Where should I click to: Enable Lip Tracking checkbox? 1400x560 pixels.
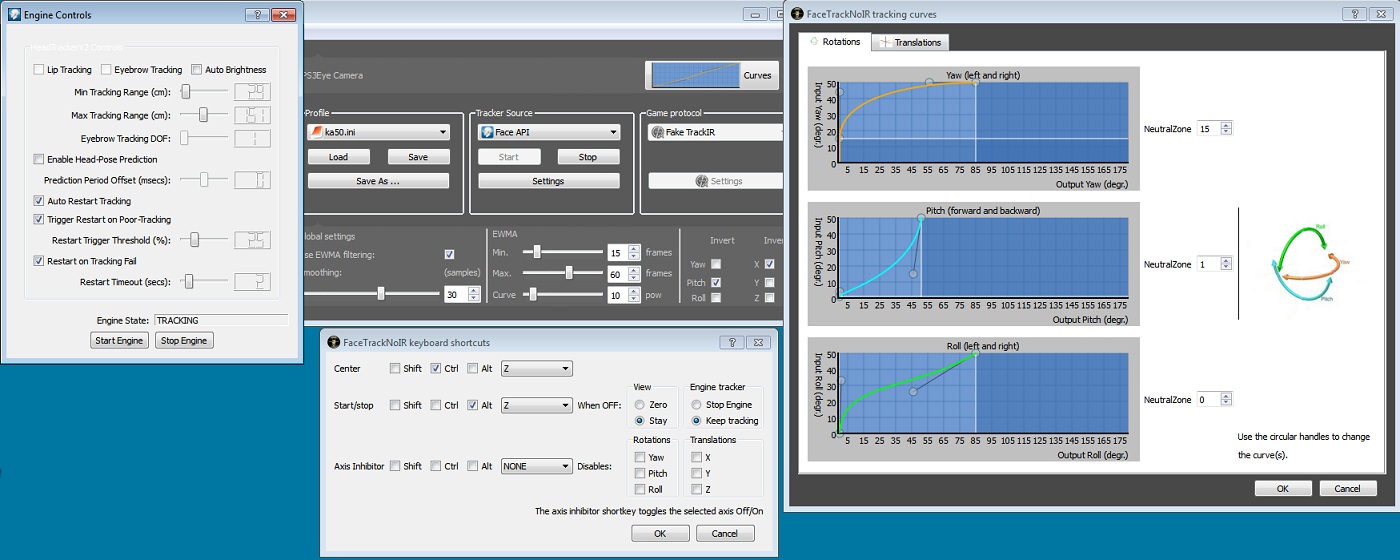pos(39,70)
